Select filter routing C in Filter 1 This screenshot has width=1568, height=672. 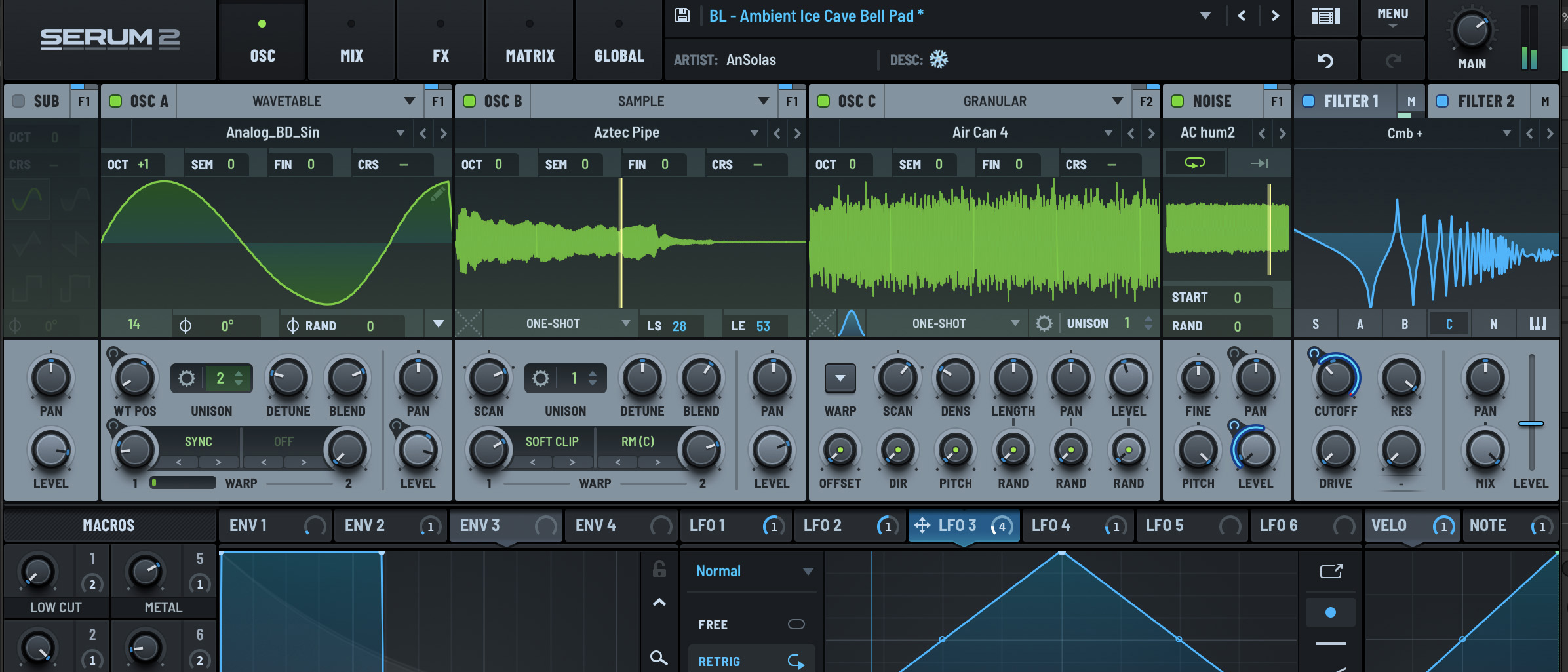[x=1449, y=323]
